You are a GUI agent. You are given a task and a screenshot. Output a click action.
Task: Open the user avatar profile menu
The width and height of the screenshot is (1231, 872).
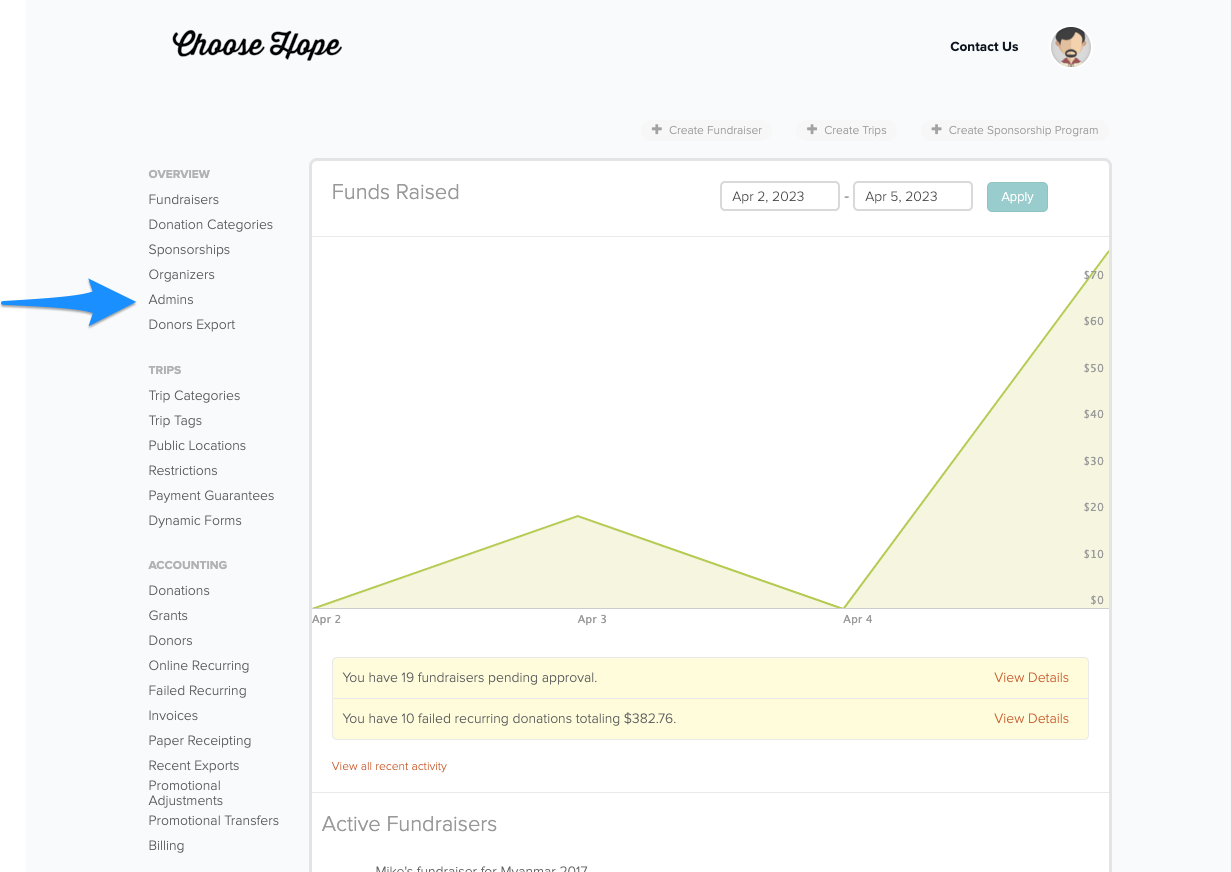tap(1070, 47)
